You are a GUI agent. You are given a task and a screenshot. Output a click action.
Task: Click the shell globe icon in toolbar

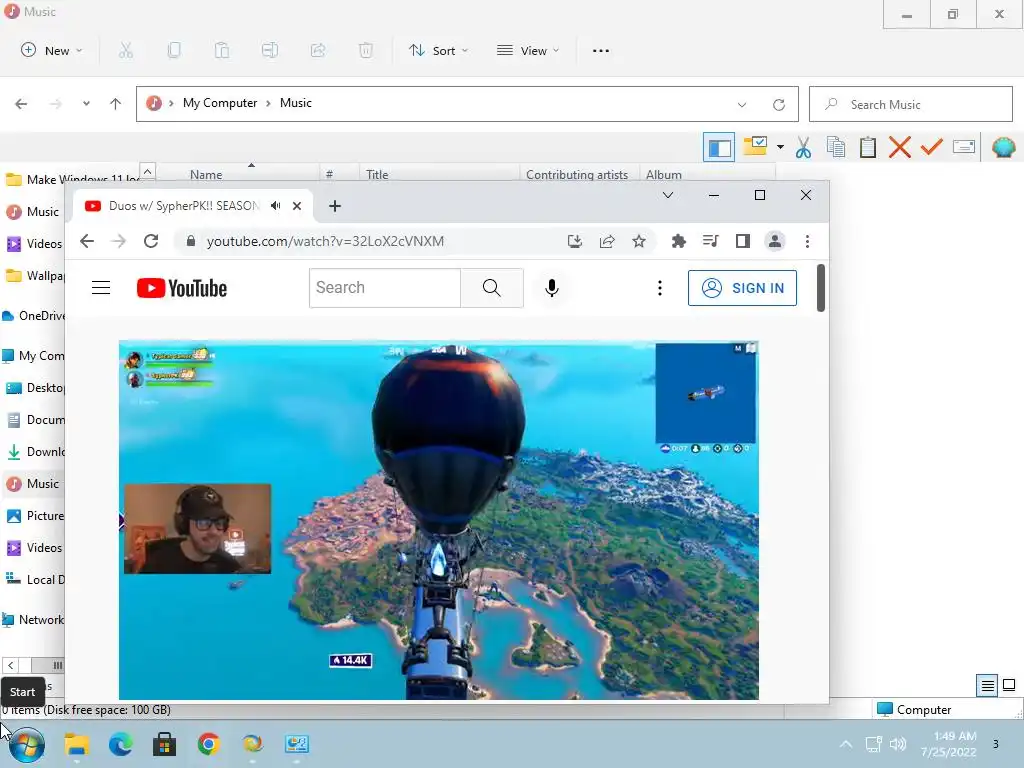[1003, 148]
